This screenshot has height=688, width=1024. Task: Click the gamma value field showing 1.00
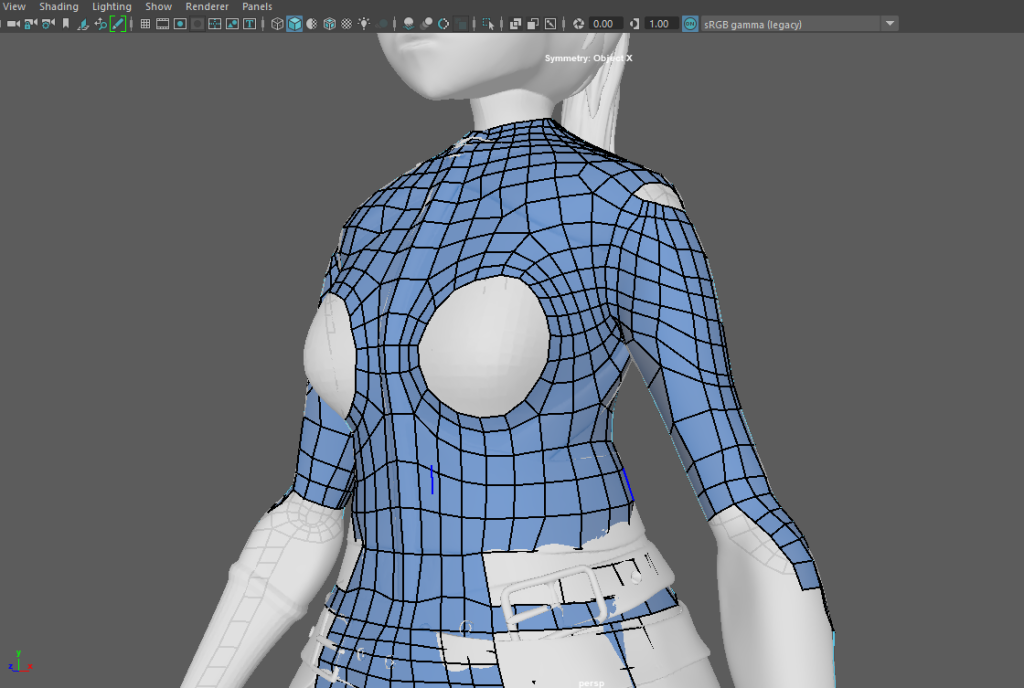(x=659, y=23)
